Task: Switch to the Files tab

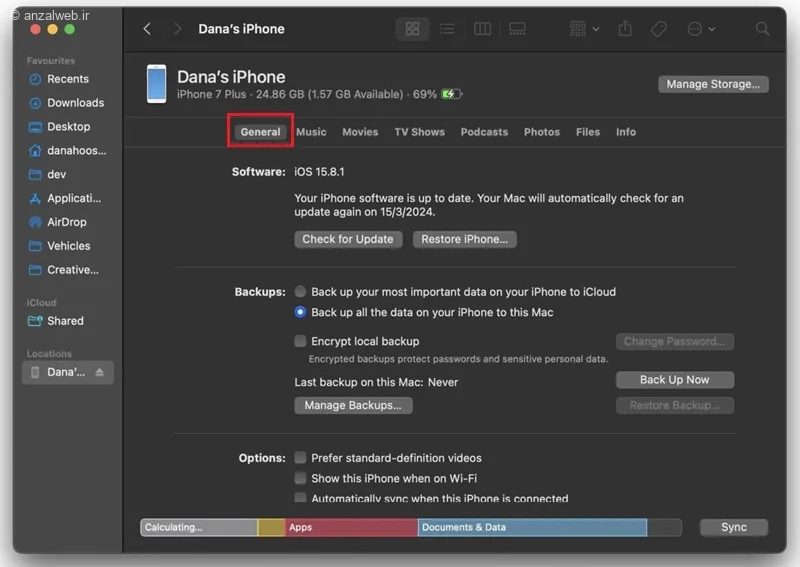Action: (588, 132)
